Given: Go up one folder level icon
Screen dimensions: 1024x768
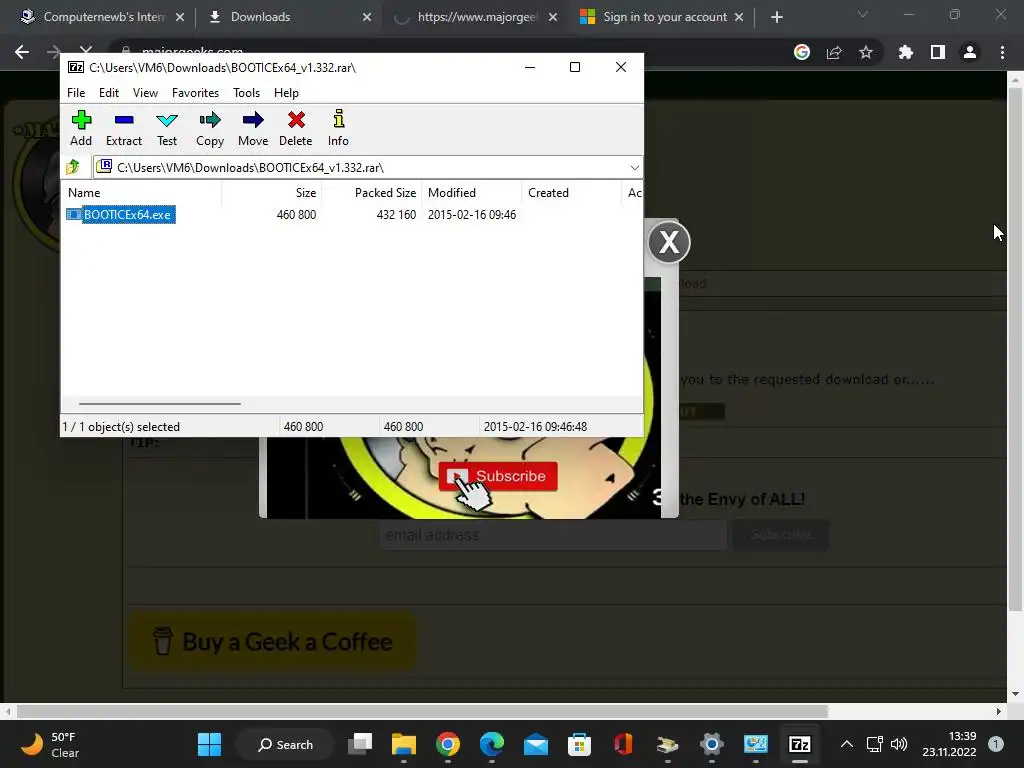Looking at the screenshot, I should (x=73, y=167).
